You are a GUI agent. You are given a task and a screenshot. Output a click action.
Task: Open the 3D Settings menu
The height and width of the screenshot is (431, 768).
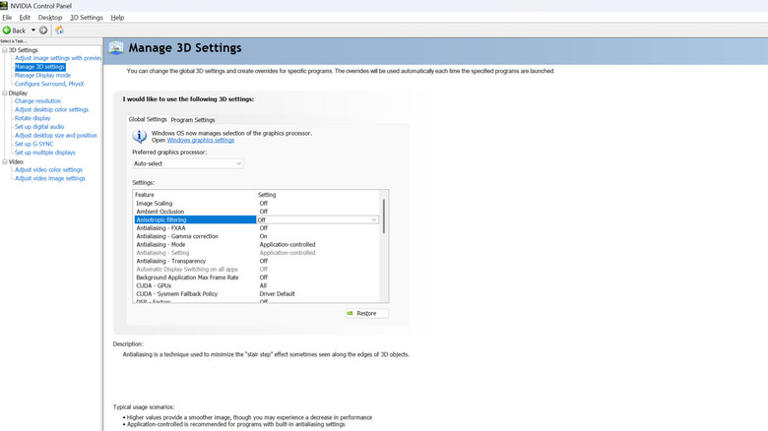(86, 18)
